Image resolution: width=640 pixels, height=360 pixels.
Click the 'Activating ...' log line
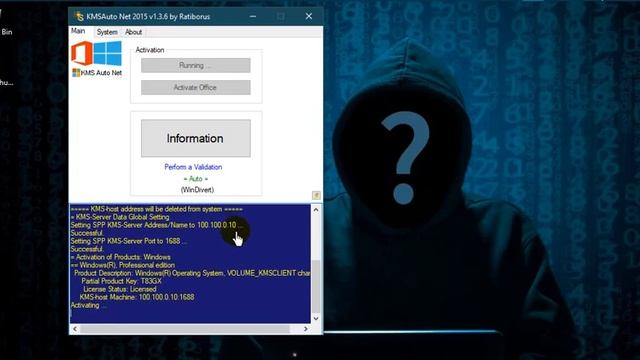pyautogui.click(x=89, y=305)
